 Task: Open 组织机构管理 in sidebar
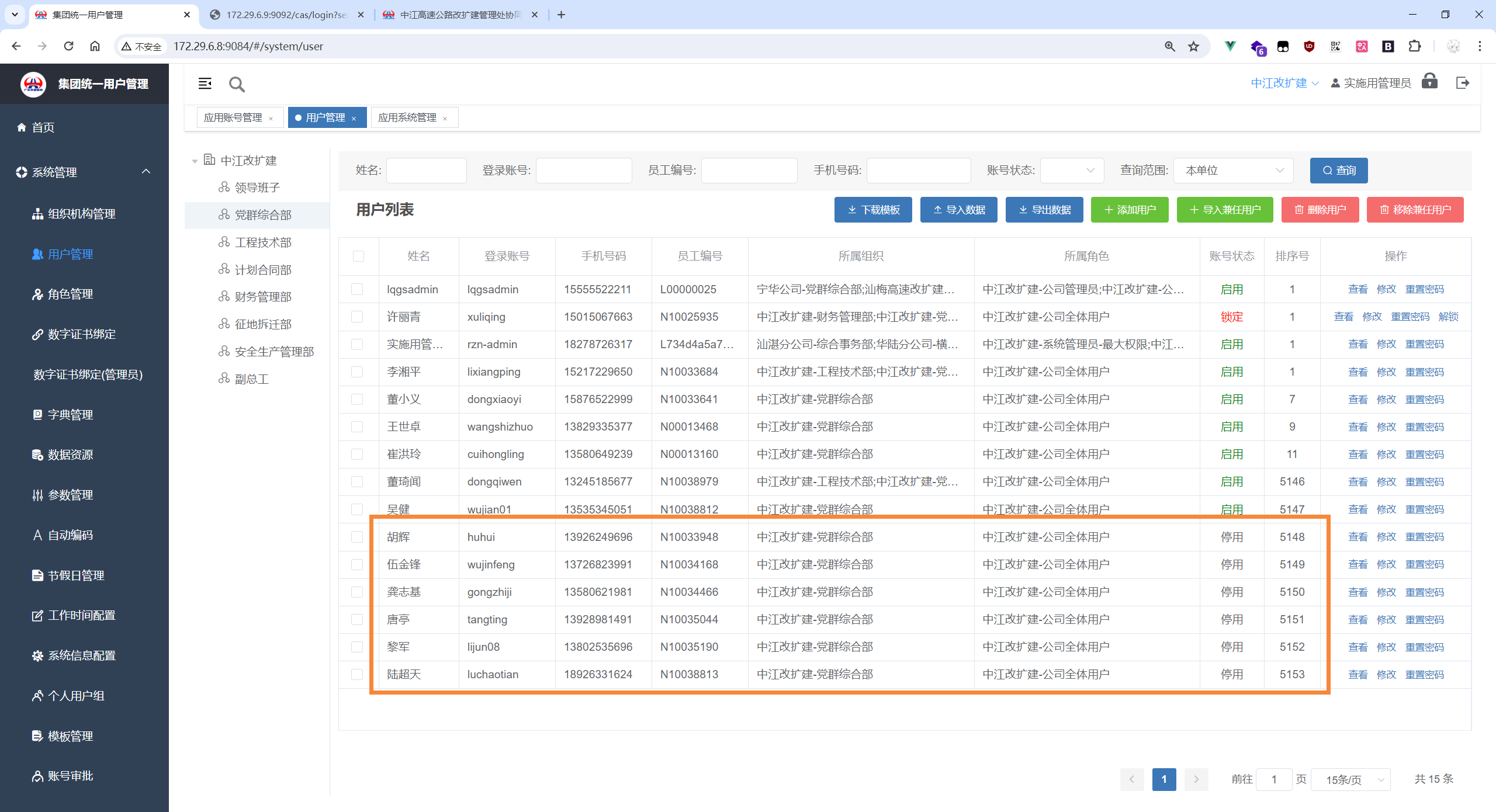point(81,214)
